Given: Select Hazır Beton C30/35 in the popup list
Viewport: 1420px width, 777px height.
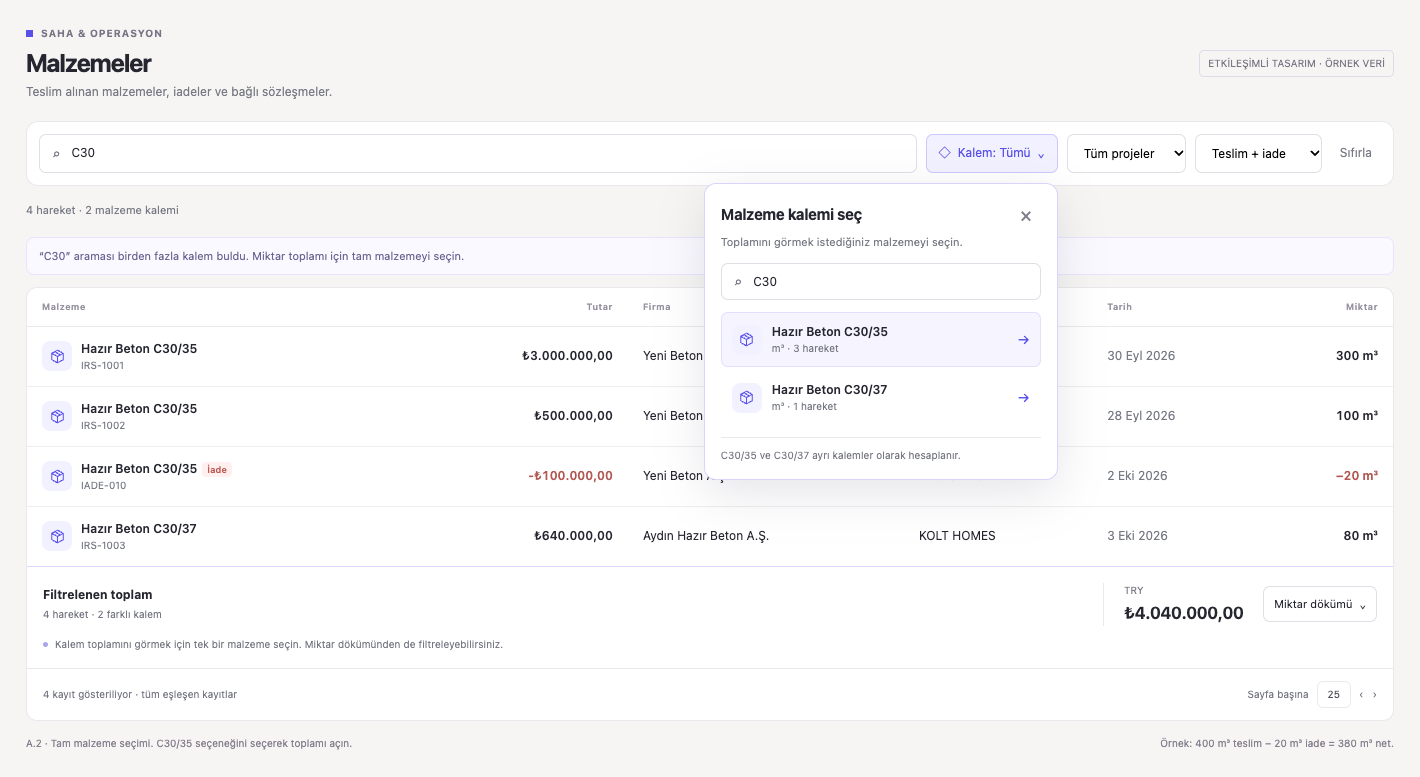Looking at the screenshot, I should (x=881, y=340).
